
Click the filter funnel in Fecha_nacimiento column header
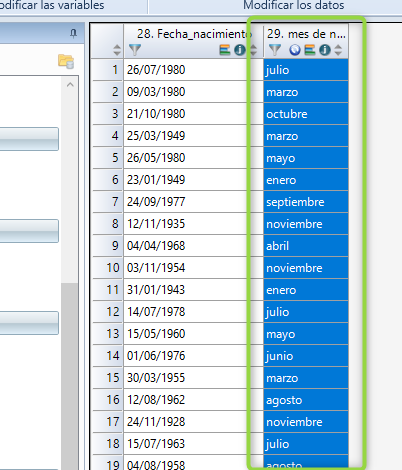(135, 50)
